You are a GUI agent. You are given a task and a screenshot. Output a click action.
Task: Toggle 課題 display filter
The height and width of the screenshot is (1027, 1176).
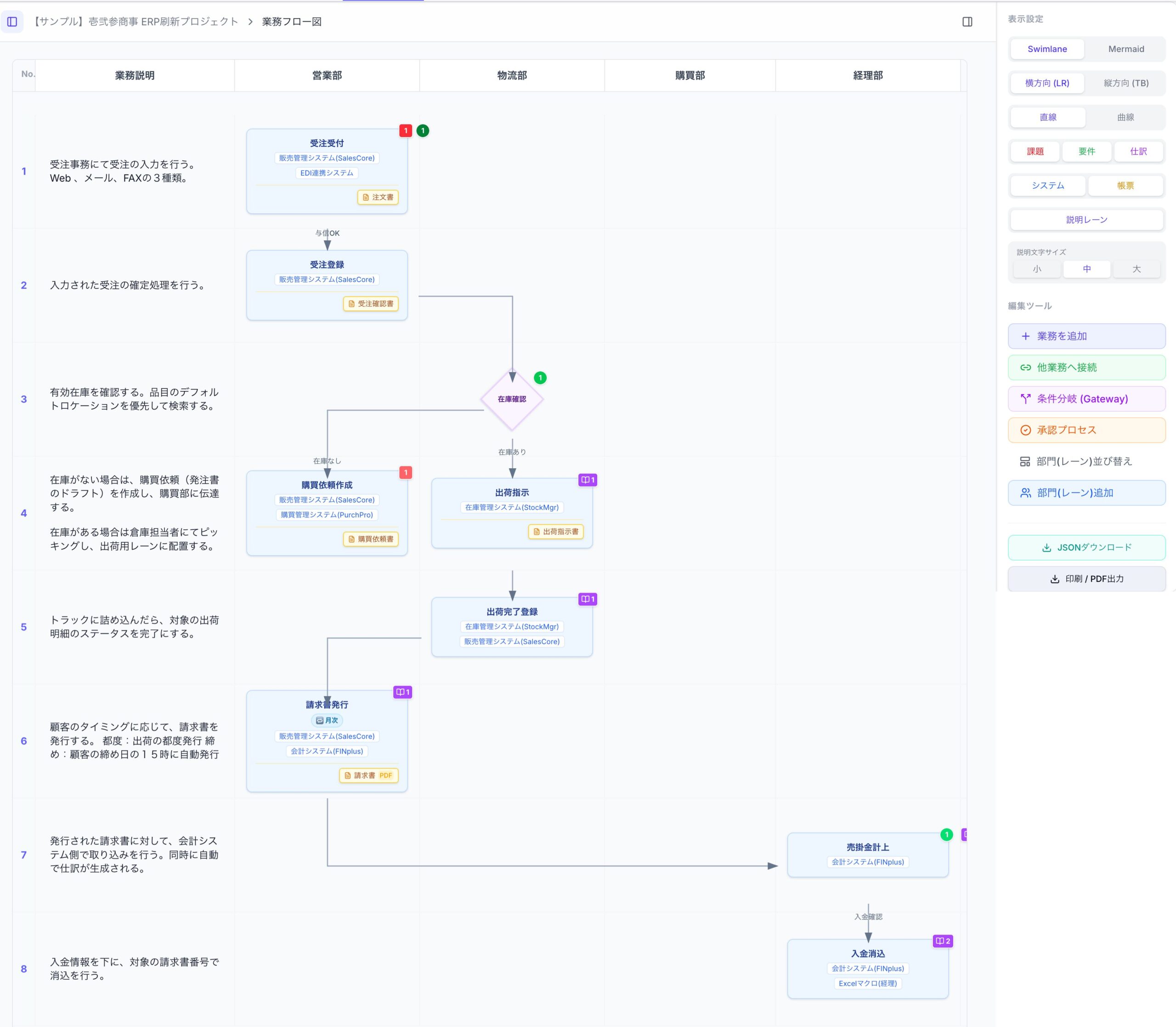pos(1035,151)
